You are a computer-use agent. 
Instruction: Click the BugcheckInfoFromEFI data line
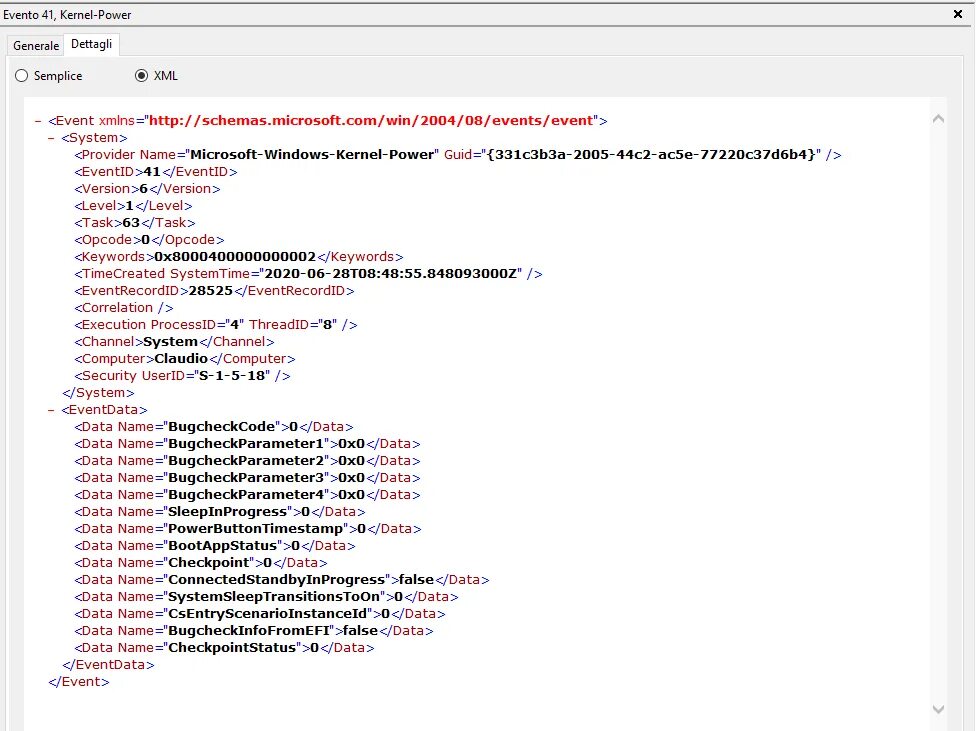[254, 631]
